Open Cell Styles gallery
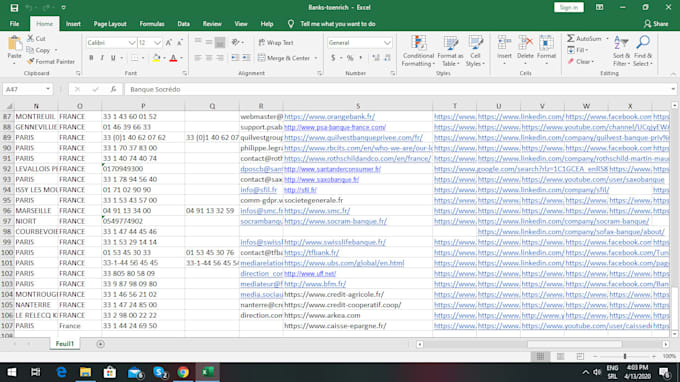Viewport: 680px width, 382px height. tap(475, 51)
